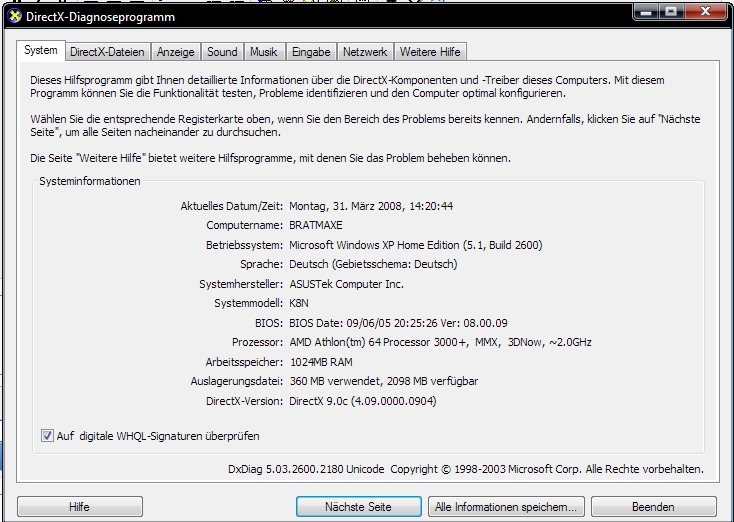Screen dimensions: 734x522
Task: Minimize the DirectX-Diagnoseprogramm window
Action: (x=646, y=12)
